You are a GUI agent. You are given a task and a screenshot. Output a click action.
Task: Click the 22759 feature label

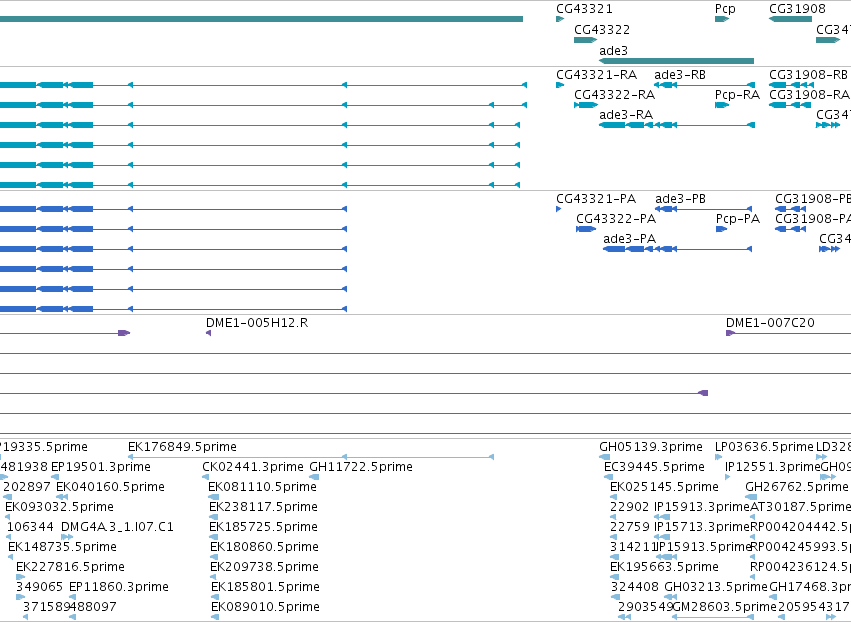630,527
